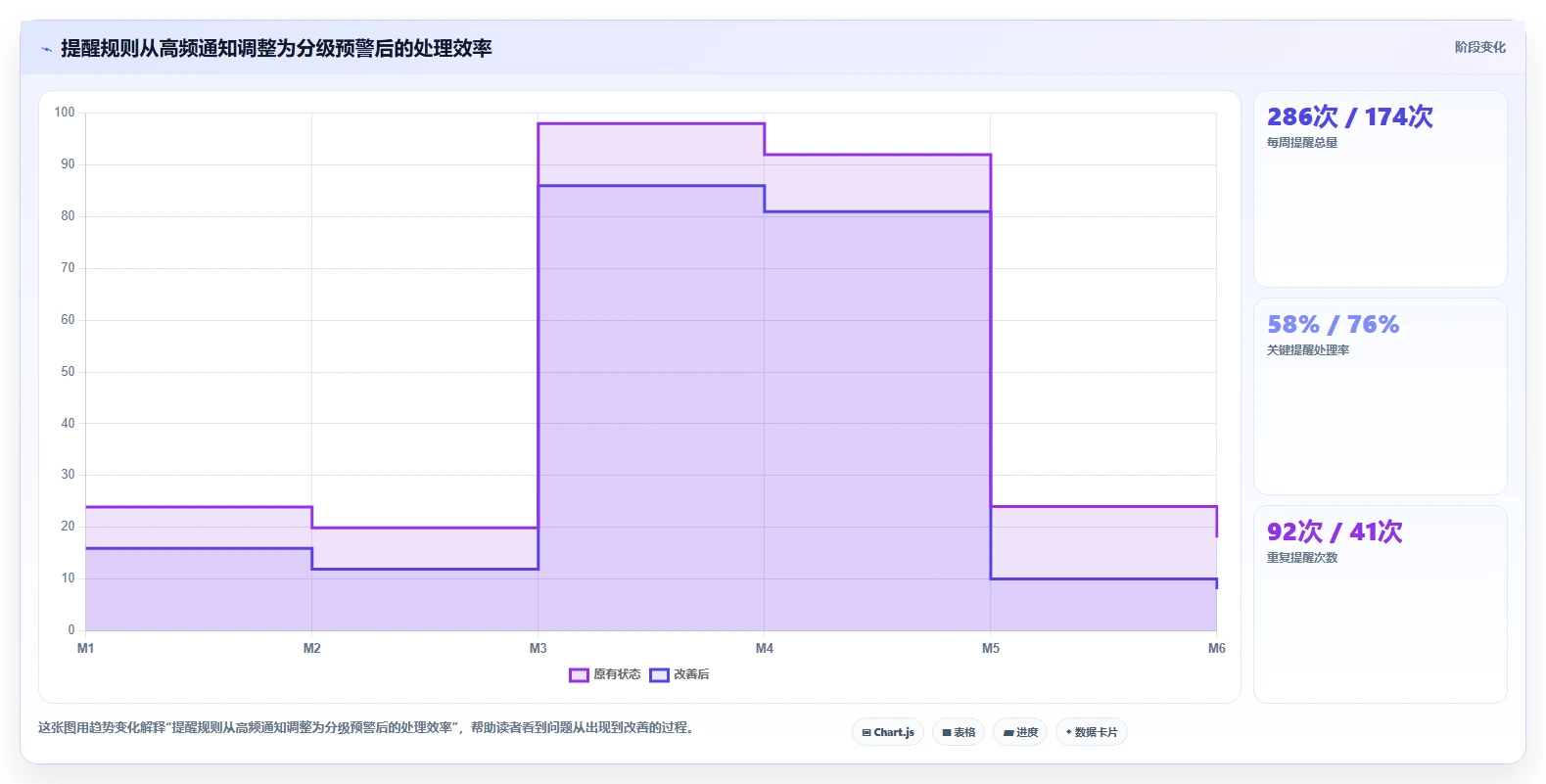Click the 原有状态 legend color box
The height and width of the screenshot is (784, 1546).
(x=579, y=674)
